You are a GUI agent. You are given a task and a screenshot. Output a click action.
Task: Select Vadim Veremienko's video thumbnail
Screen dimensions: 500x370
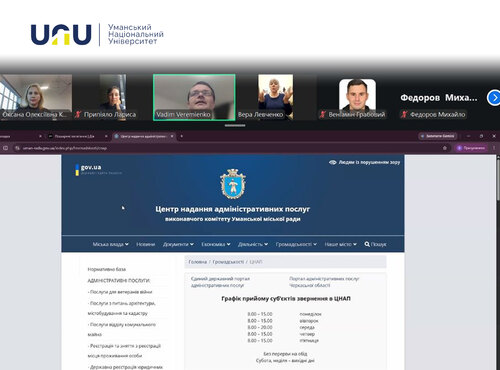194,97
